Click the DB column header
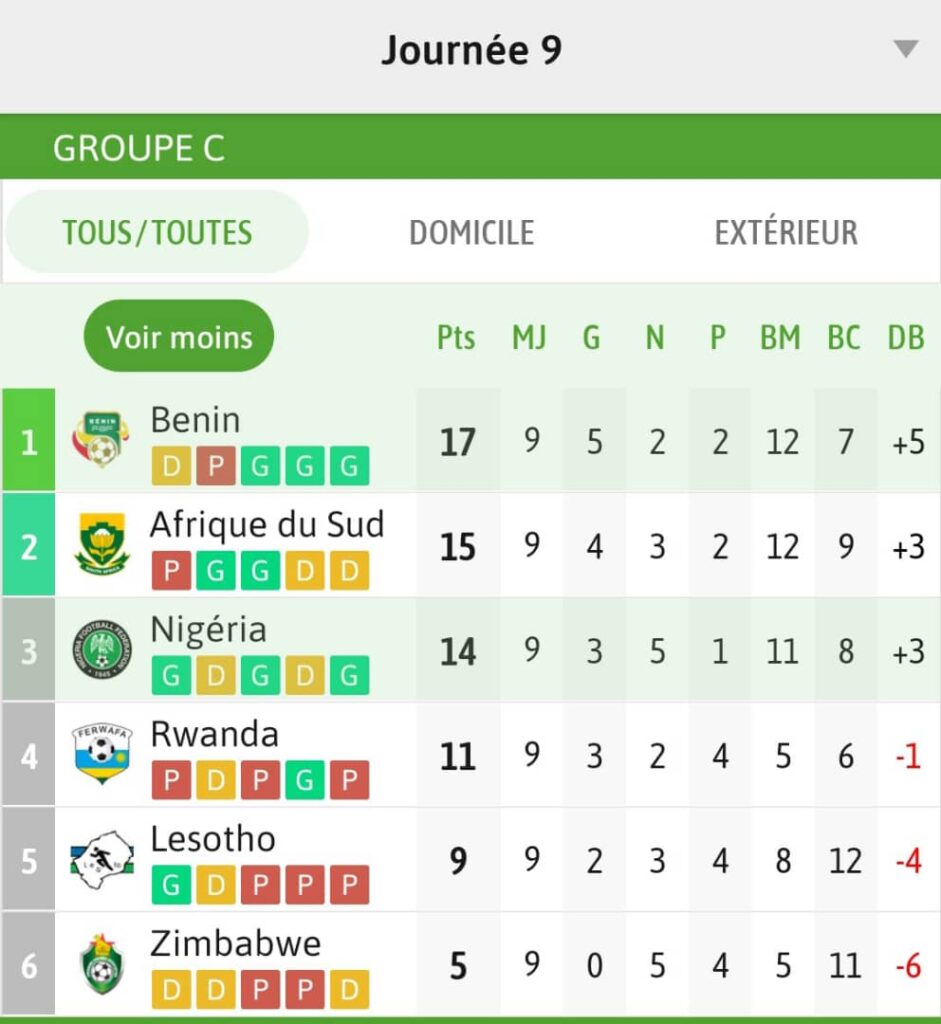Image resolution: width=941 pixels, height=1024 pixels. pyautogui.click(x=905, y=338)
